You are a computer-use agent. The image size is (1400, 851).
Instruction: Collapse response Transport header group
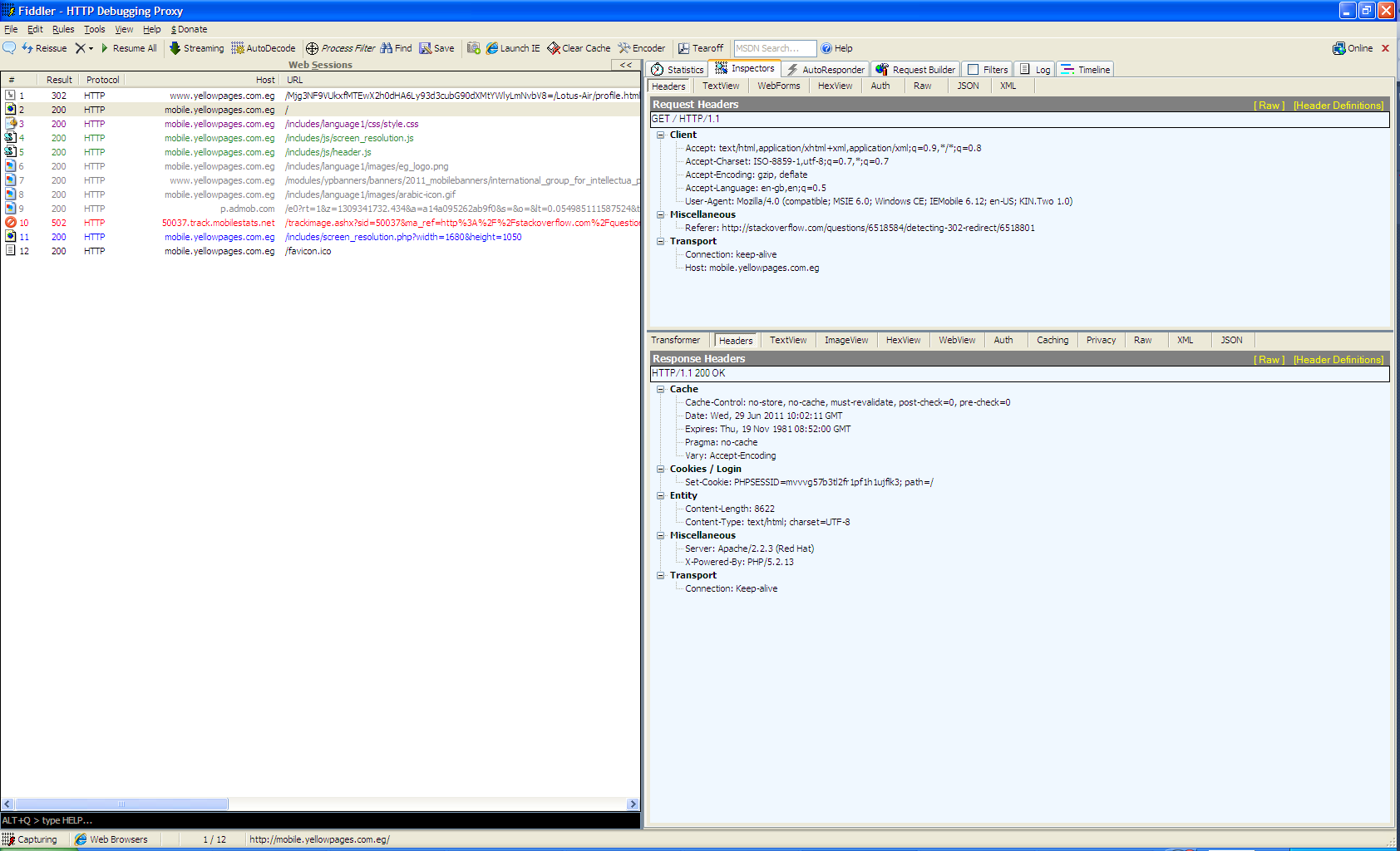661,575
